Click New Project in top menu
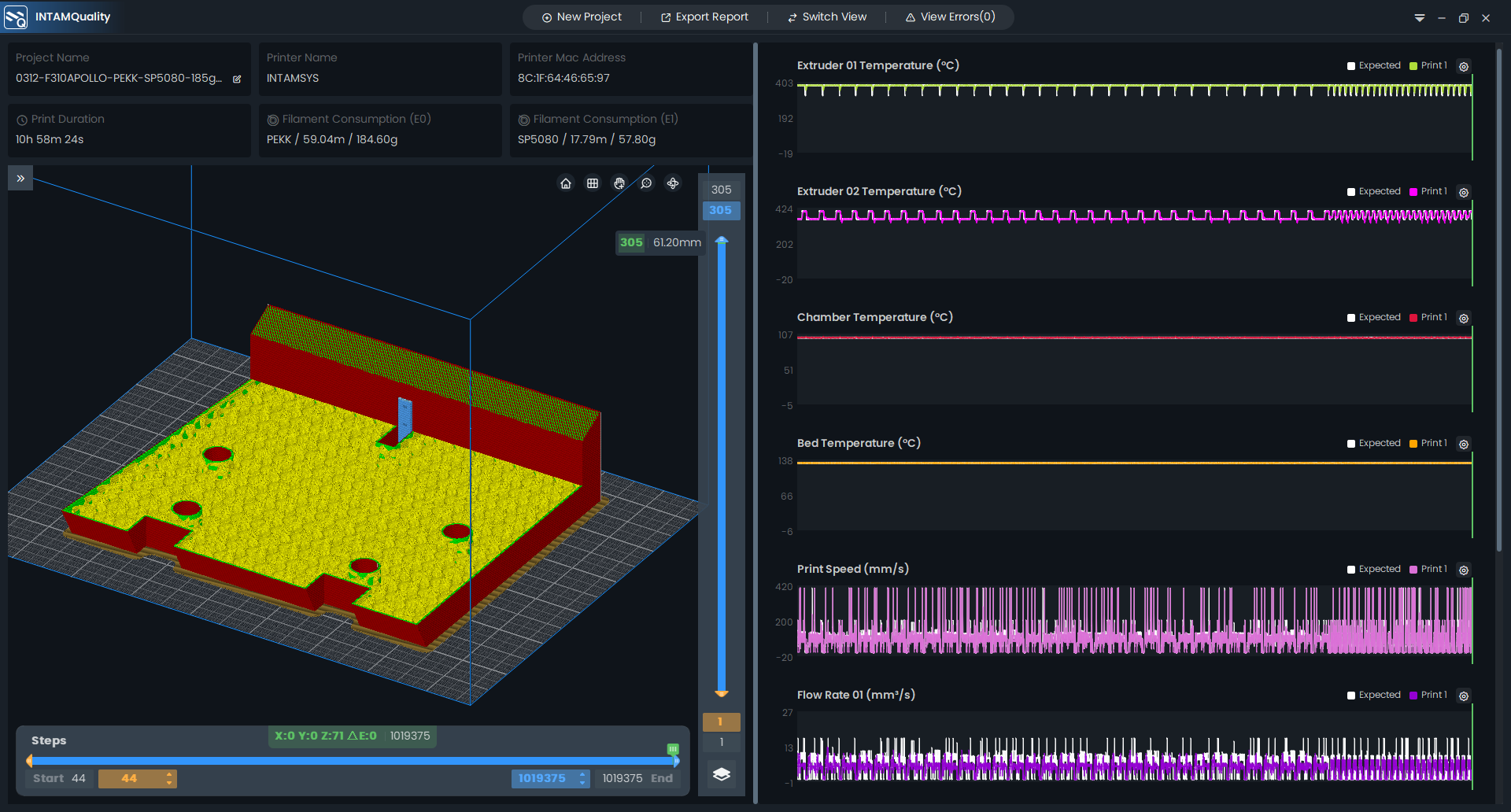1511x812 pixels. pyautogui.click(x=582, y=17)
